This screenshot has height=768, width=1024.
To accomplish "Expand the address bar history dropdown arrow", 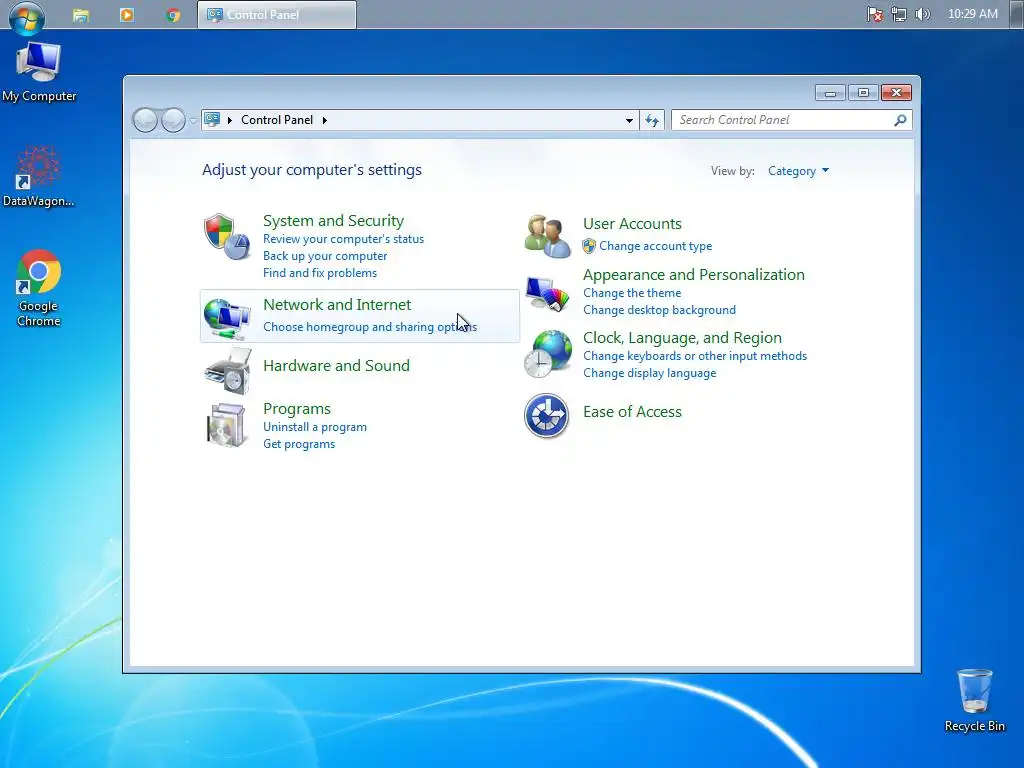I will pyautogui.click(x=629, y=120).
